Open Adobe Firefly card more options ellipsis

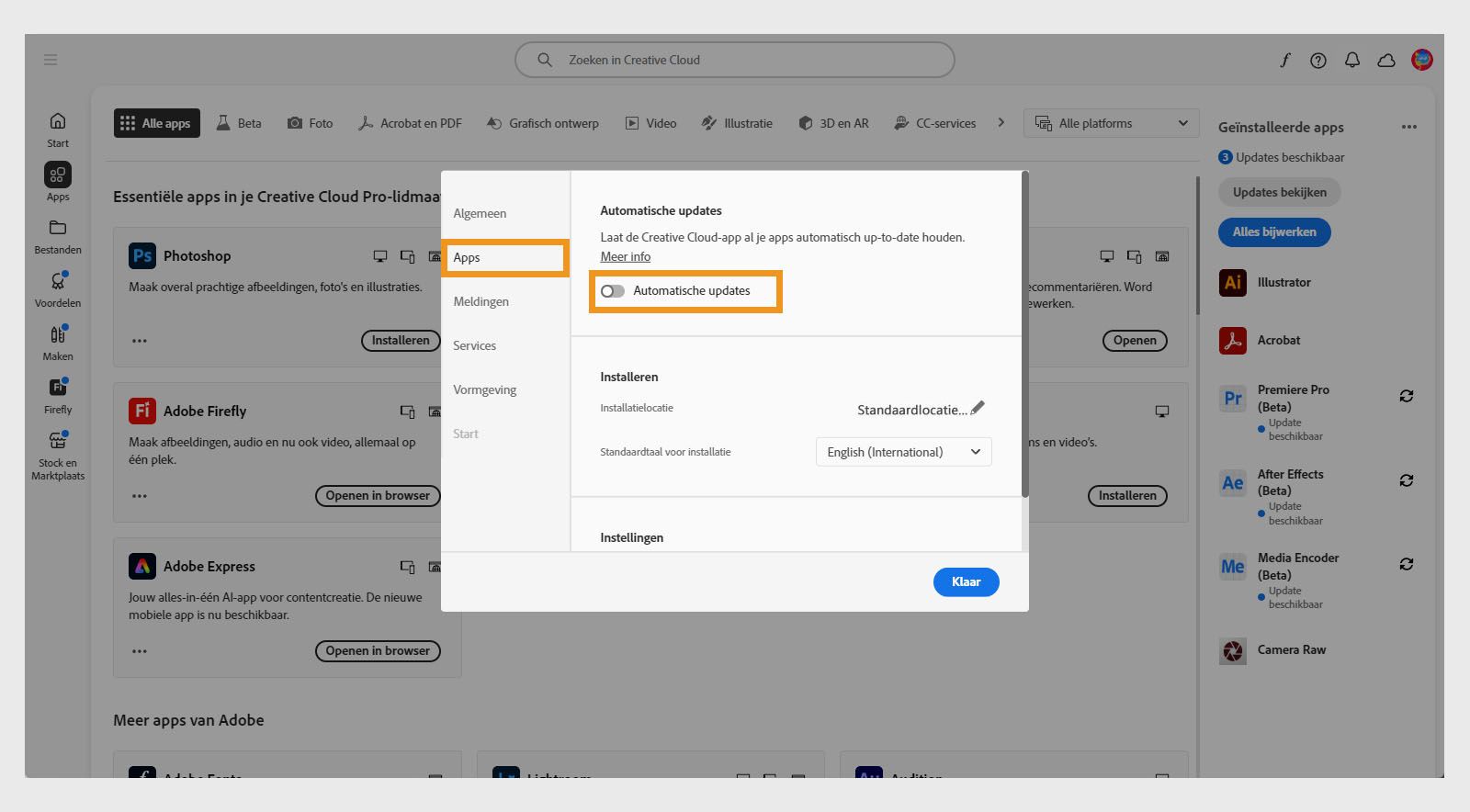tap(140, 496)
